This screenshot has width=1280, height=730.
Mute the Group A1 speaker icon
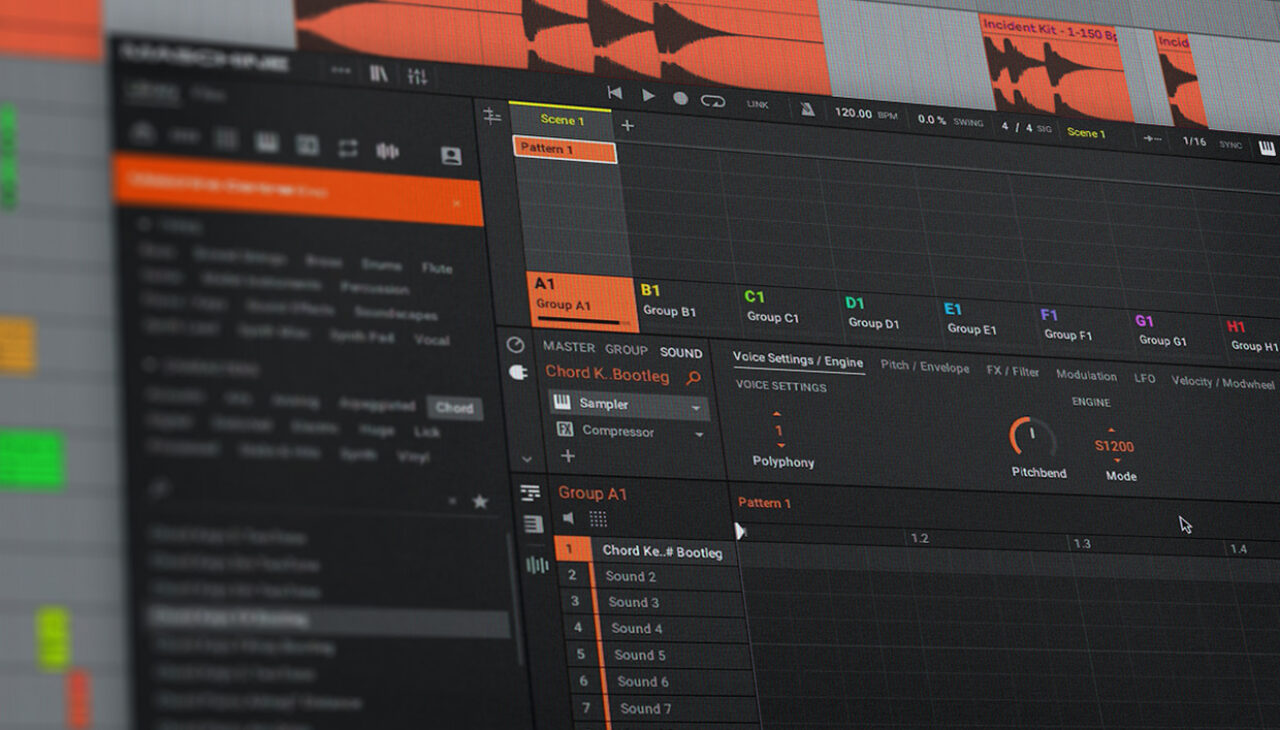pos(567,518)
